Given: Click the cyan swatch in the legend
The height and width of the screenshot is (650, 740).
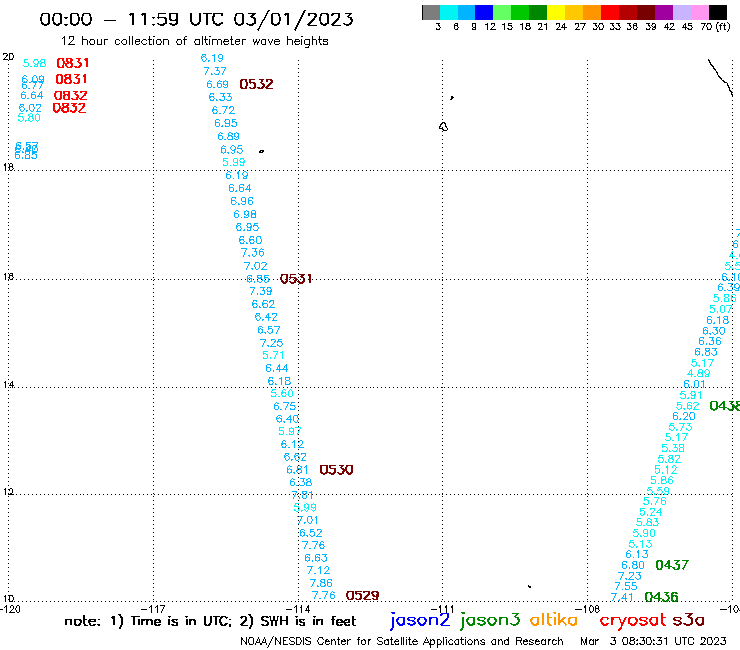Looking at the screenshot, I should (x=449, y=12).
